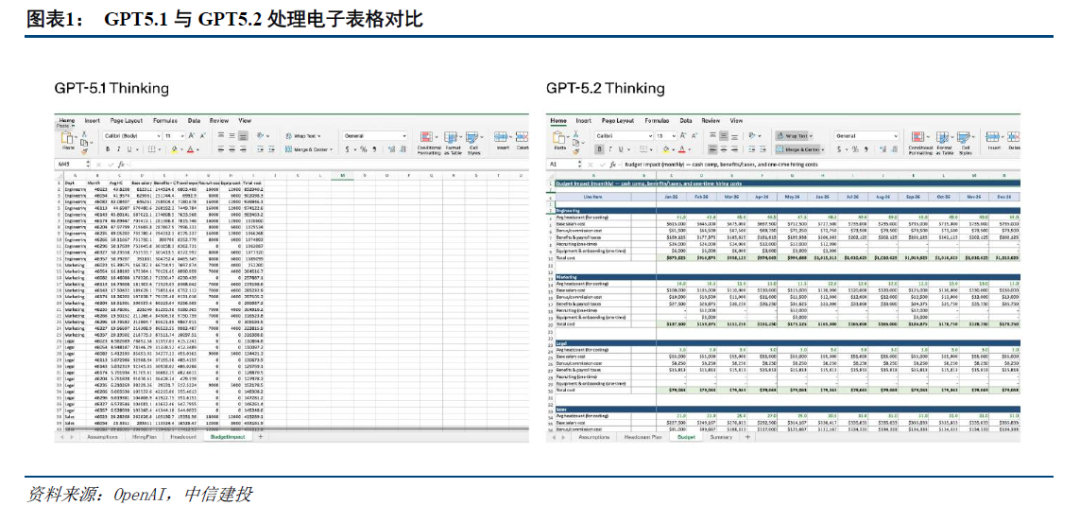Image resolution: width=1080 pixels, height=523 pixels.
Task: Click Conditional Formatting in GPT-5.1 window
Action: 429,143
